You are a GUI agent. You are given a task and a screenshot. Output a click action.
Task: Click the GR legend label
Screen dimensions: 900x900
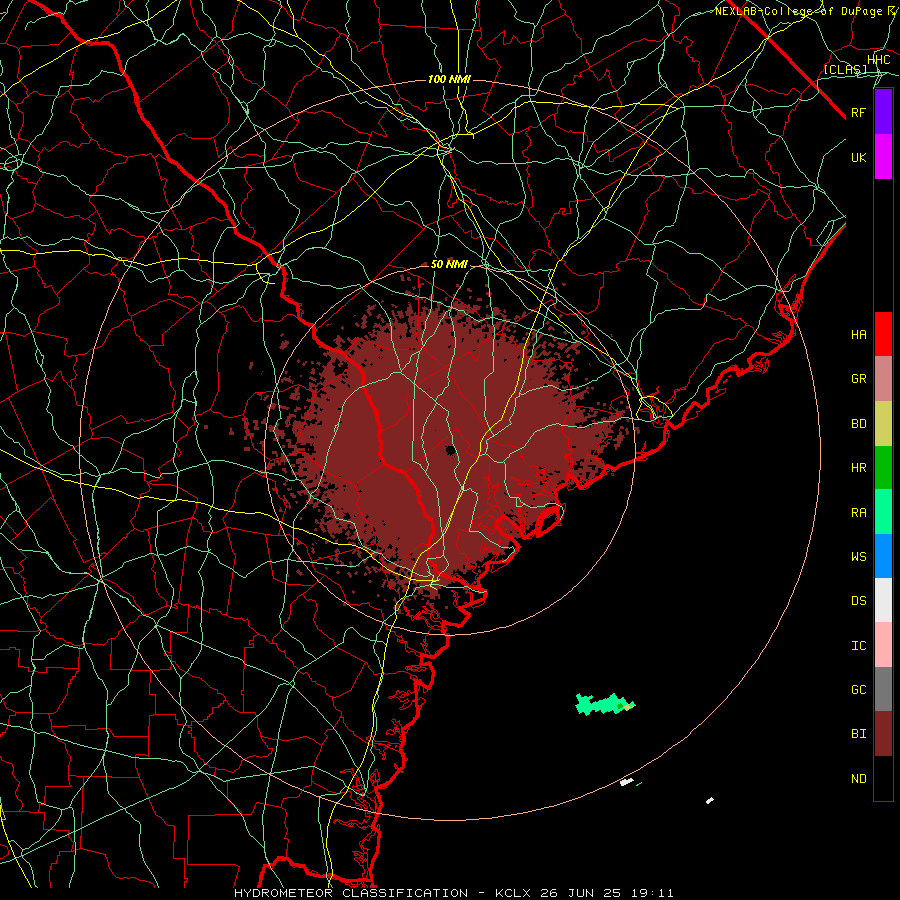click(x=859, y=379)
